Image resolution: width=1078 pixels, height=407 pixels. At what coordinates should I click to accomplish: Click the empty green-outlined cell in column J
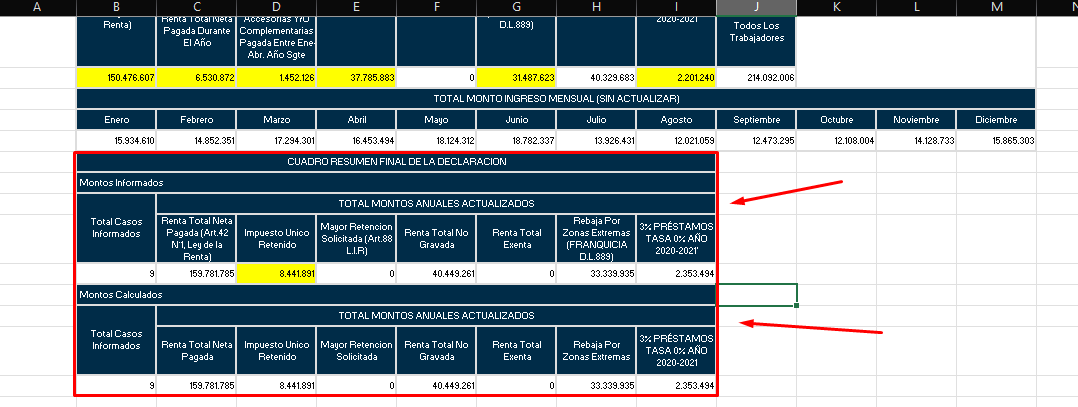(x=756, y=295)
